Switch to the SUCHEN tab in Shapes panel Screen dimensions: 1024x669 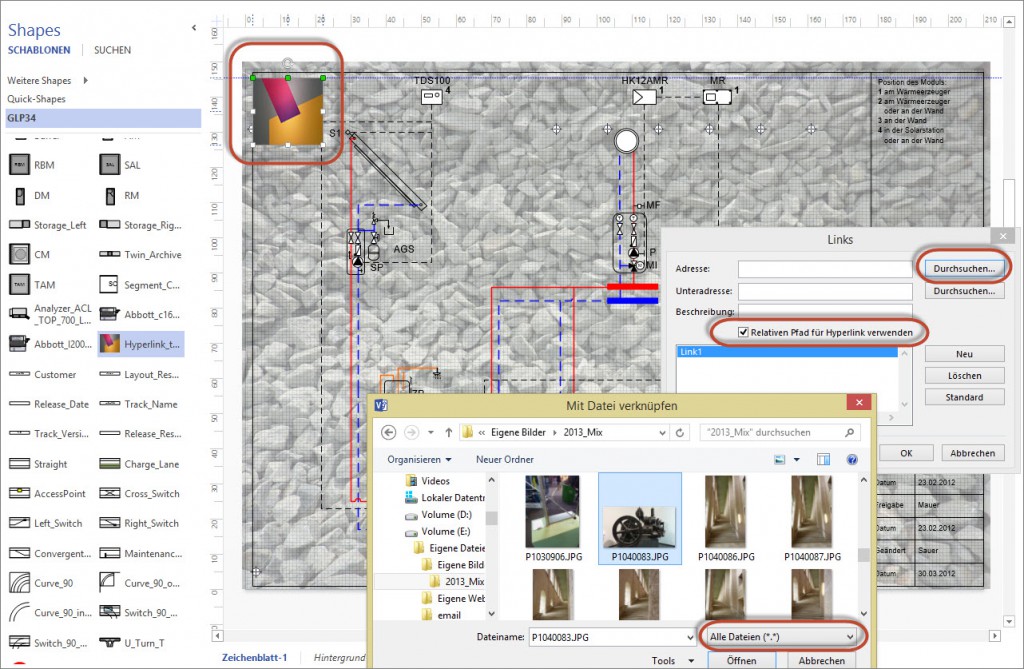pos(111,50)
